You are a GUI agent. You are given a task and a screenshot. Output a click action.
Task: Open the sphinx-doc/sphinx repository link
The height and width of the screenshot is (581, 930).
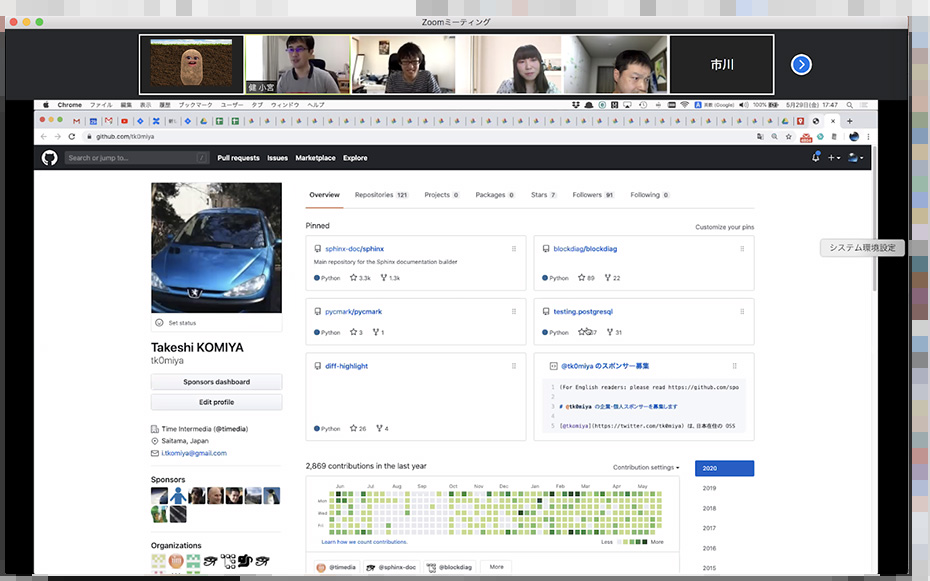[x=355, y=249]
